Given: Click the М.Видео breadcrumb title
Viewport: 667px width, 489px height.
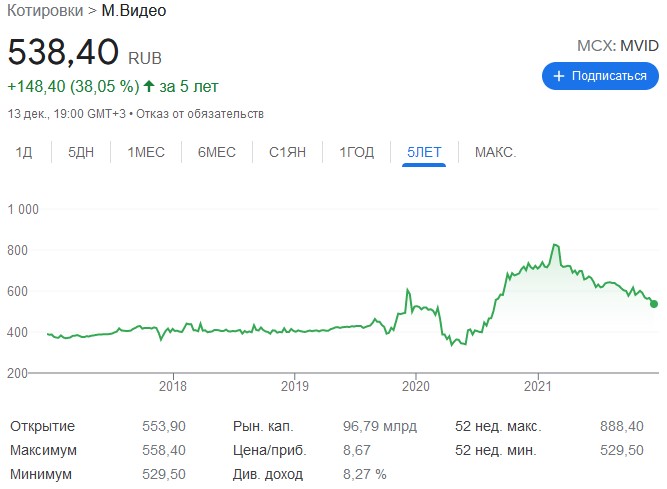Looking at the screenshot, I should (x=134, y=11).
